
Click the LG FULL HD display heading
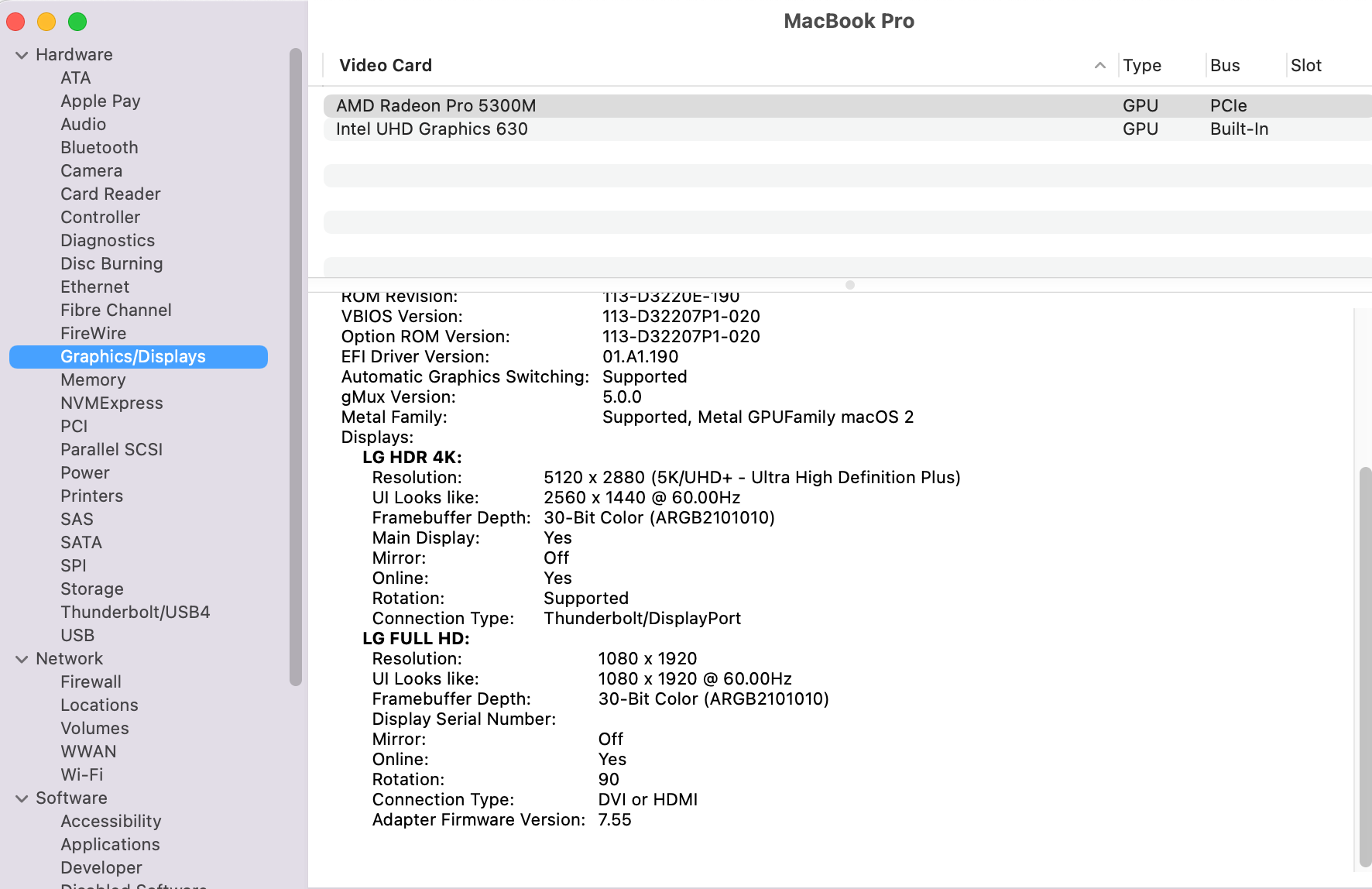pyautogui.click(x=416, y=639)
